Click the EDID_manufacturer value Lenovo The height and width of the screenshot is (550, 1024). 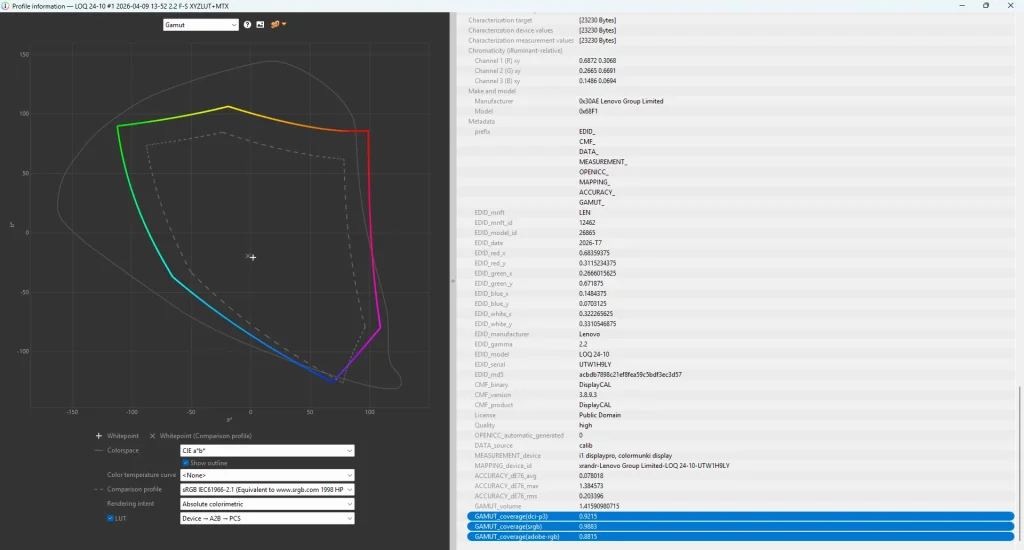[x=589, y=334]
